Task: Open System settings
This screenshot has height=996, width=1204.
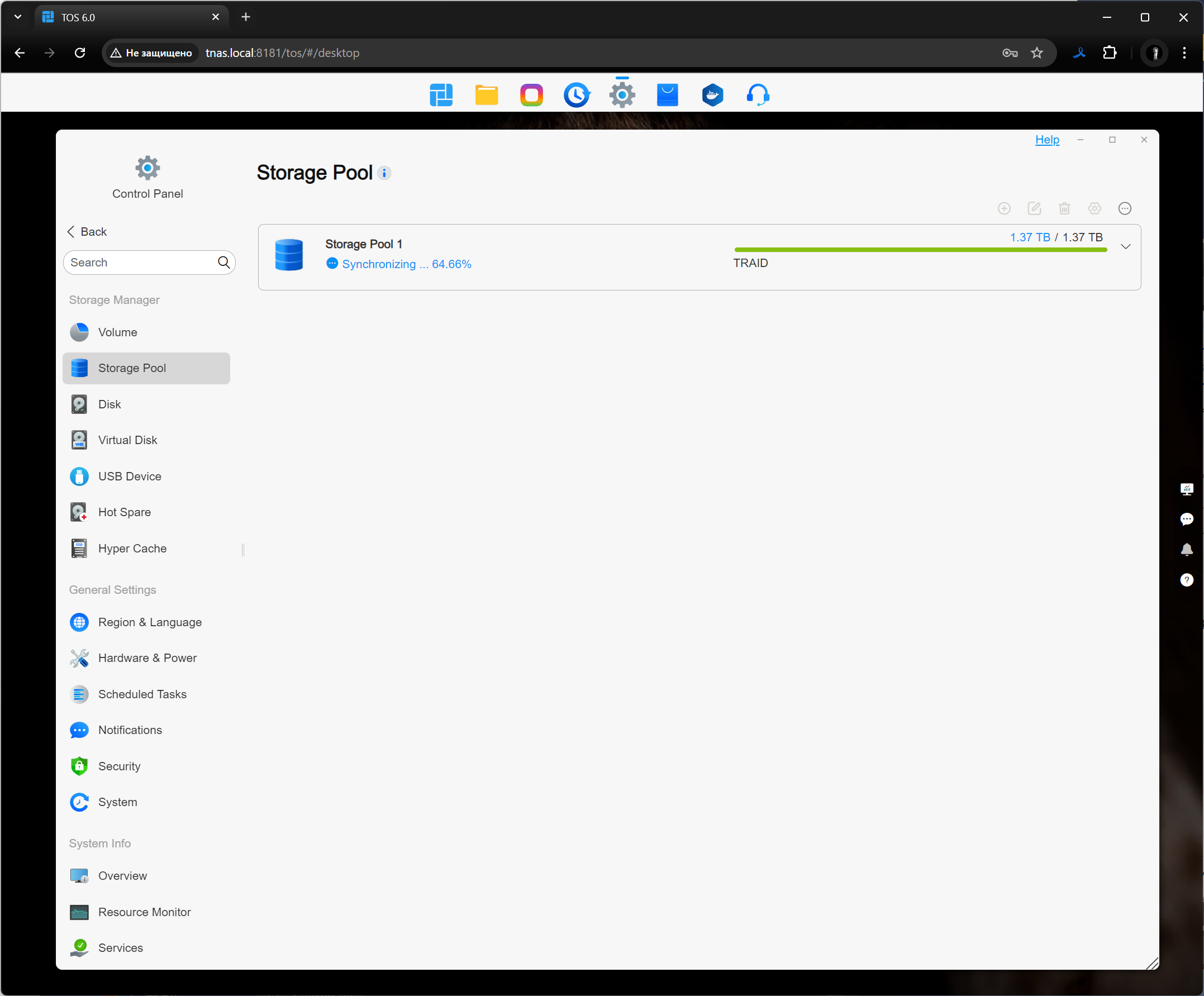Action: tap(146, 802)
